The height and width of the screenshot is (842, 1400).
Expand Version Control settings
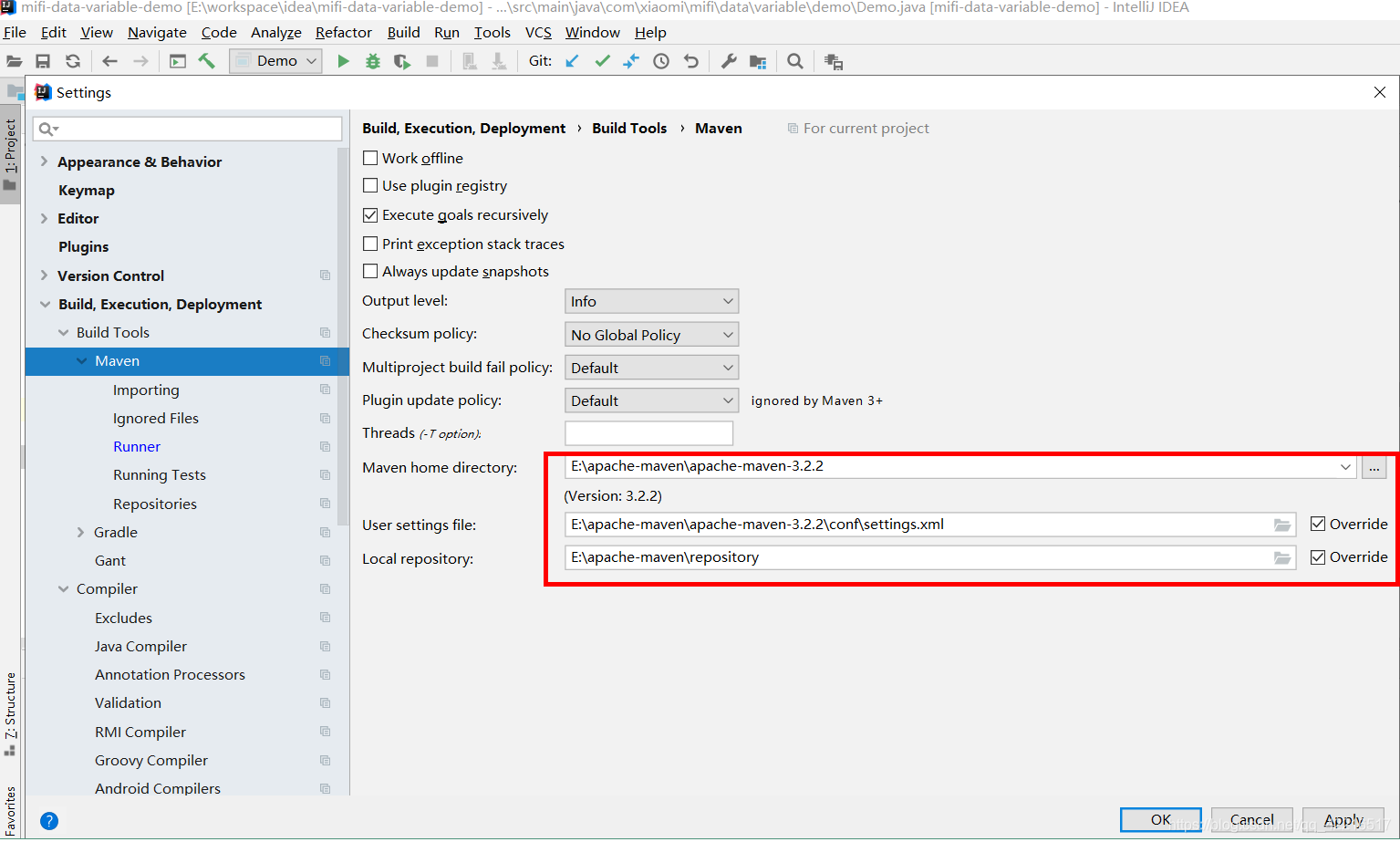coord(44,275)
